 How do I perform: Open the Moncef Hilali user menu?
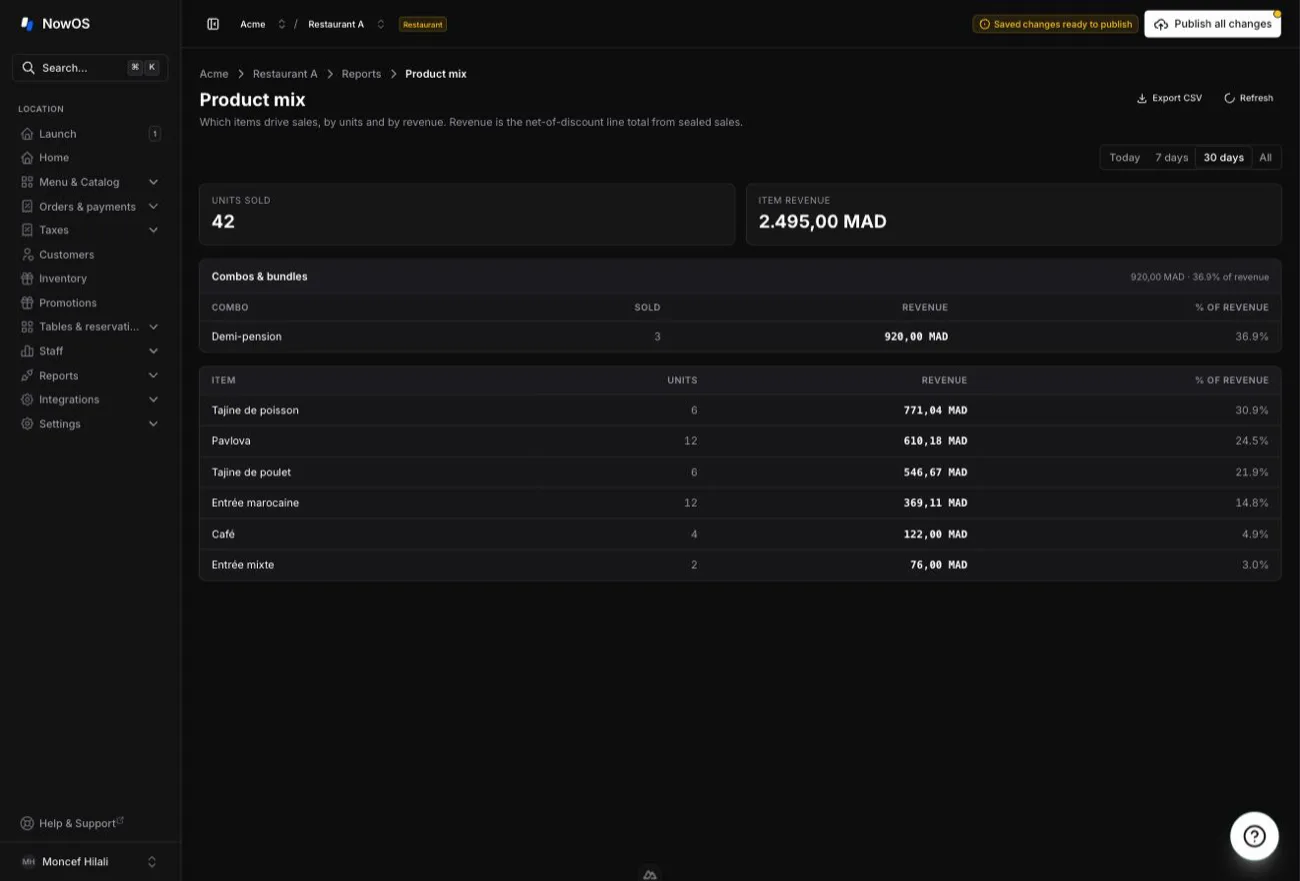(90, 862)
